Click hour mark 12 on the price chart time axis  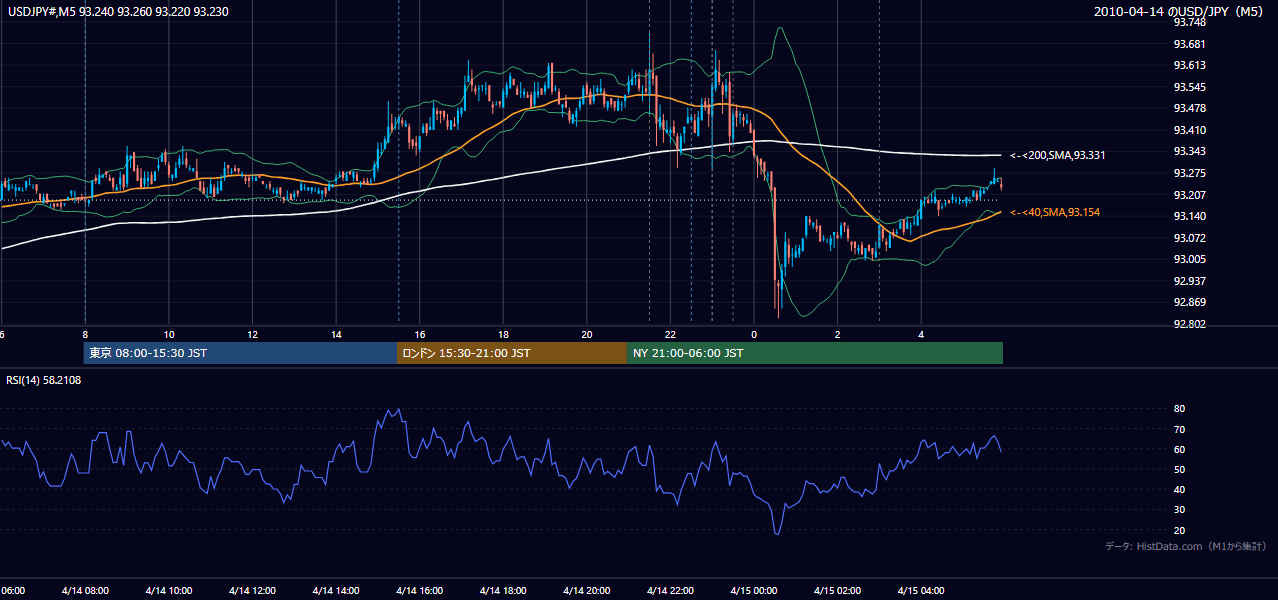tap(253, 334)
